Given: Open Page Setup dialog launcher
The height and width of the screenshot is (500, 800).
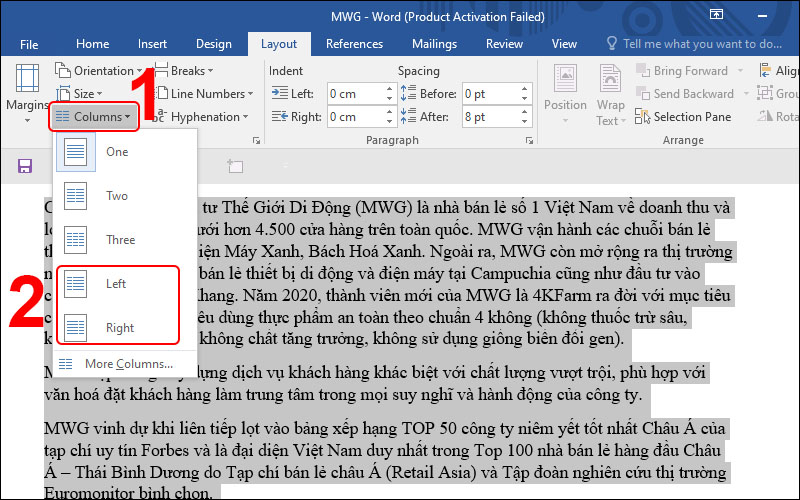Looking at the screenshot, I should tap(256, 140).
